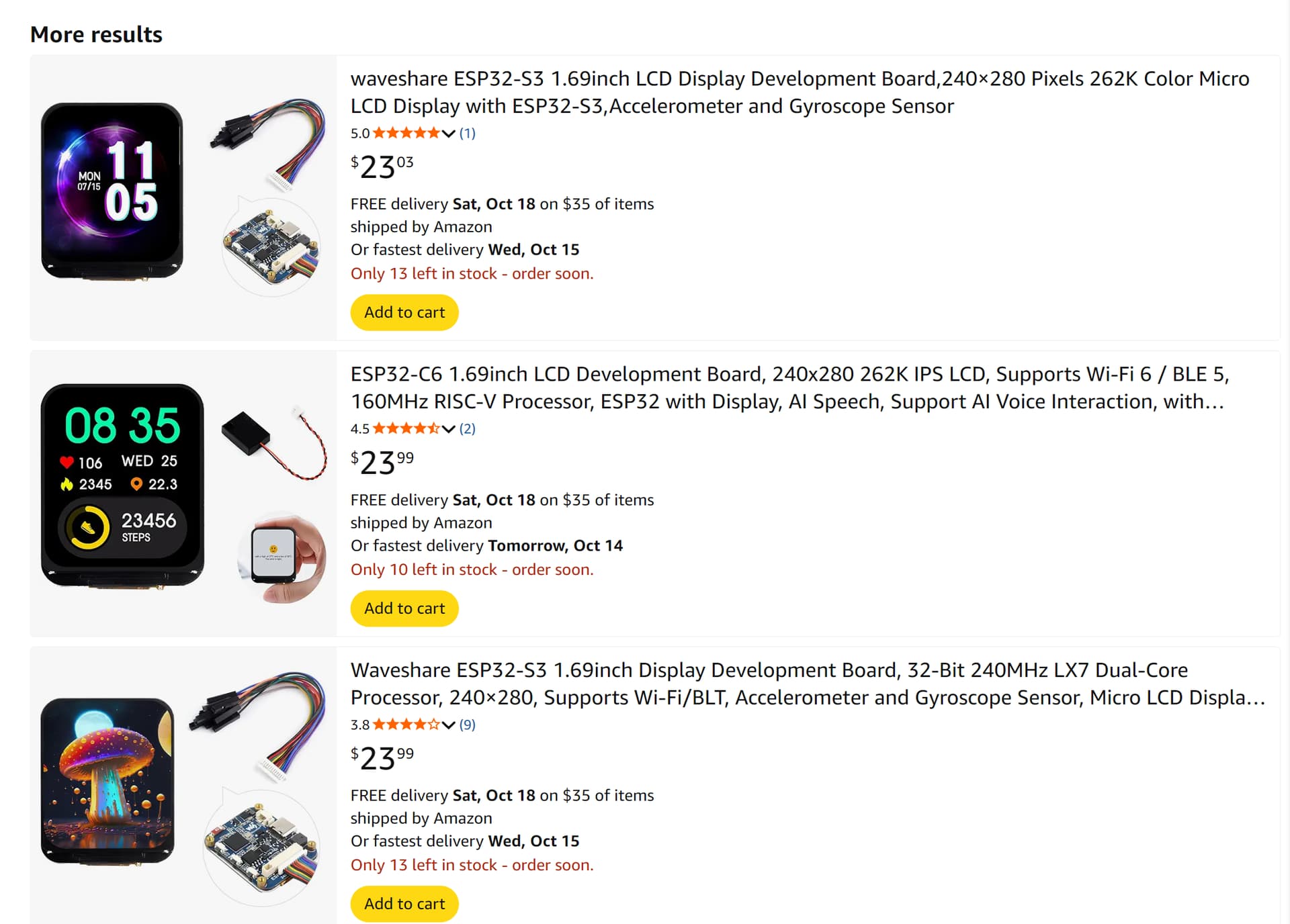
Task: Add waveshare $23.03 board to cart
Action: click(404, 312)
